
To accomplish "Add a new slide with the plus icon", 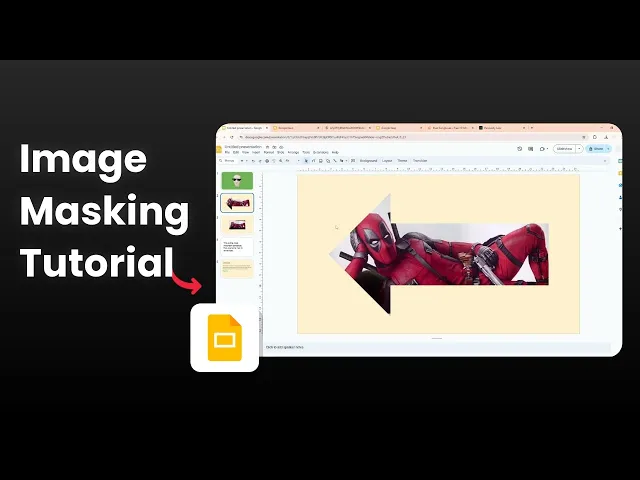I will tap(242, 161).
